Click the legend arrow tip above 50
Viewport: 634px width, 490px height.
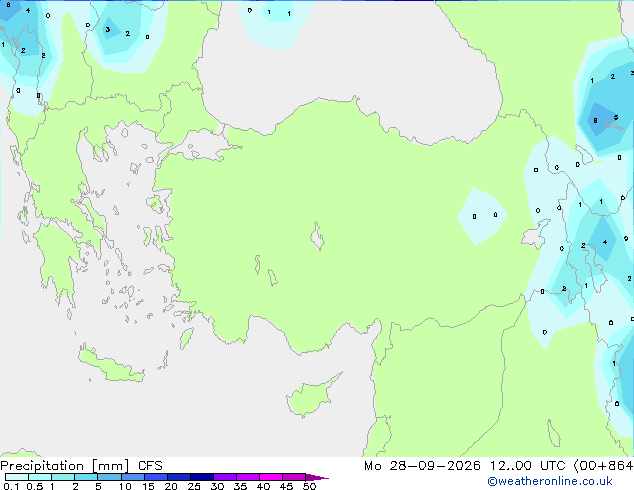[317, 477]
